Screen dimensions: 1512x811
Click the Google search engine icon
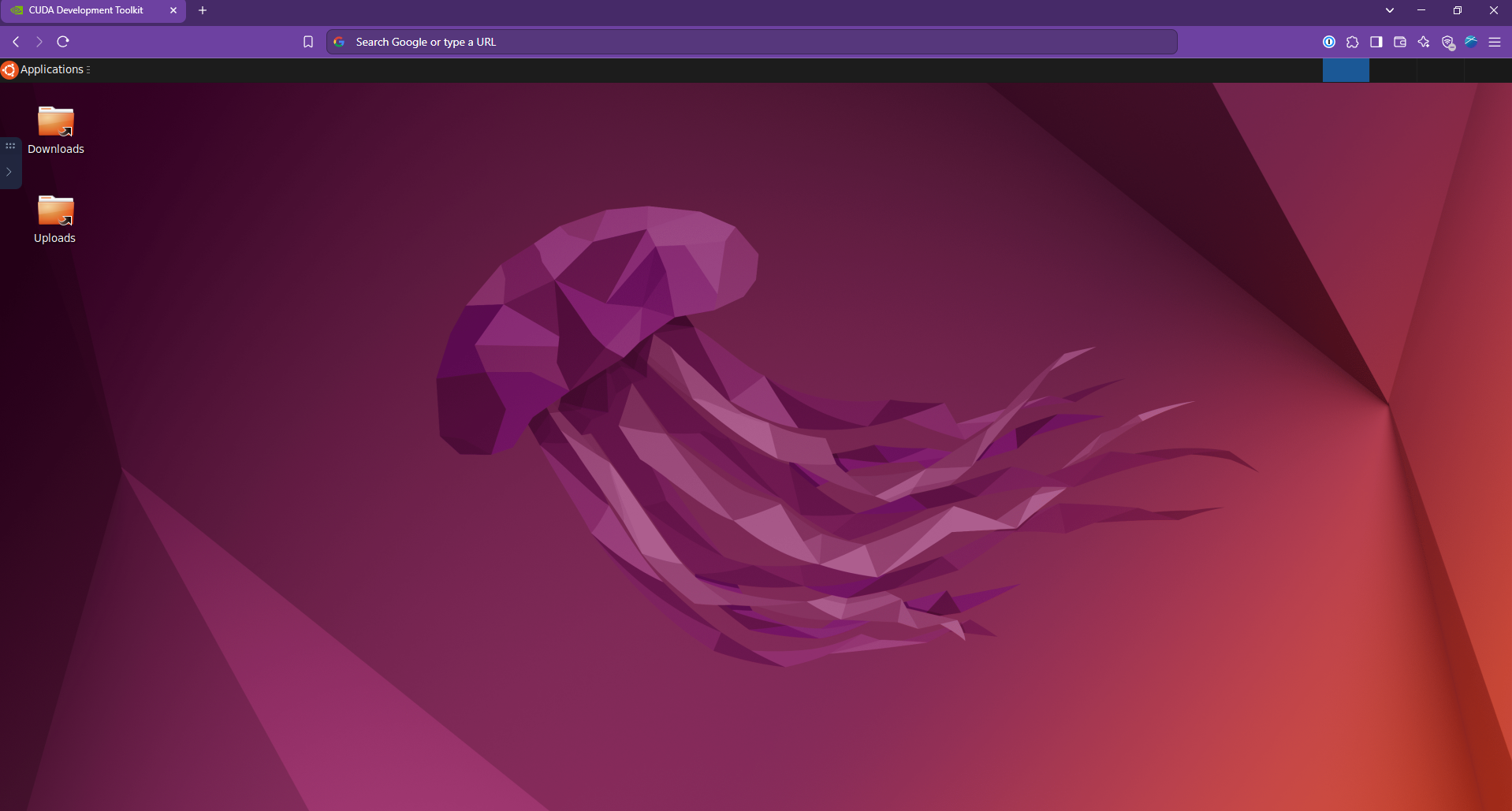[339, 42]
